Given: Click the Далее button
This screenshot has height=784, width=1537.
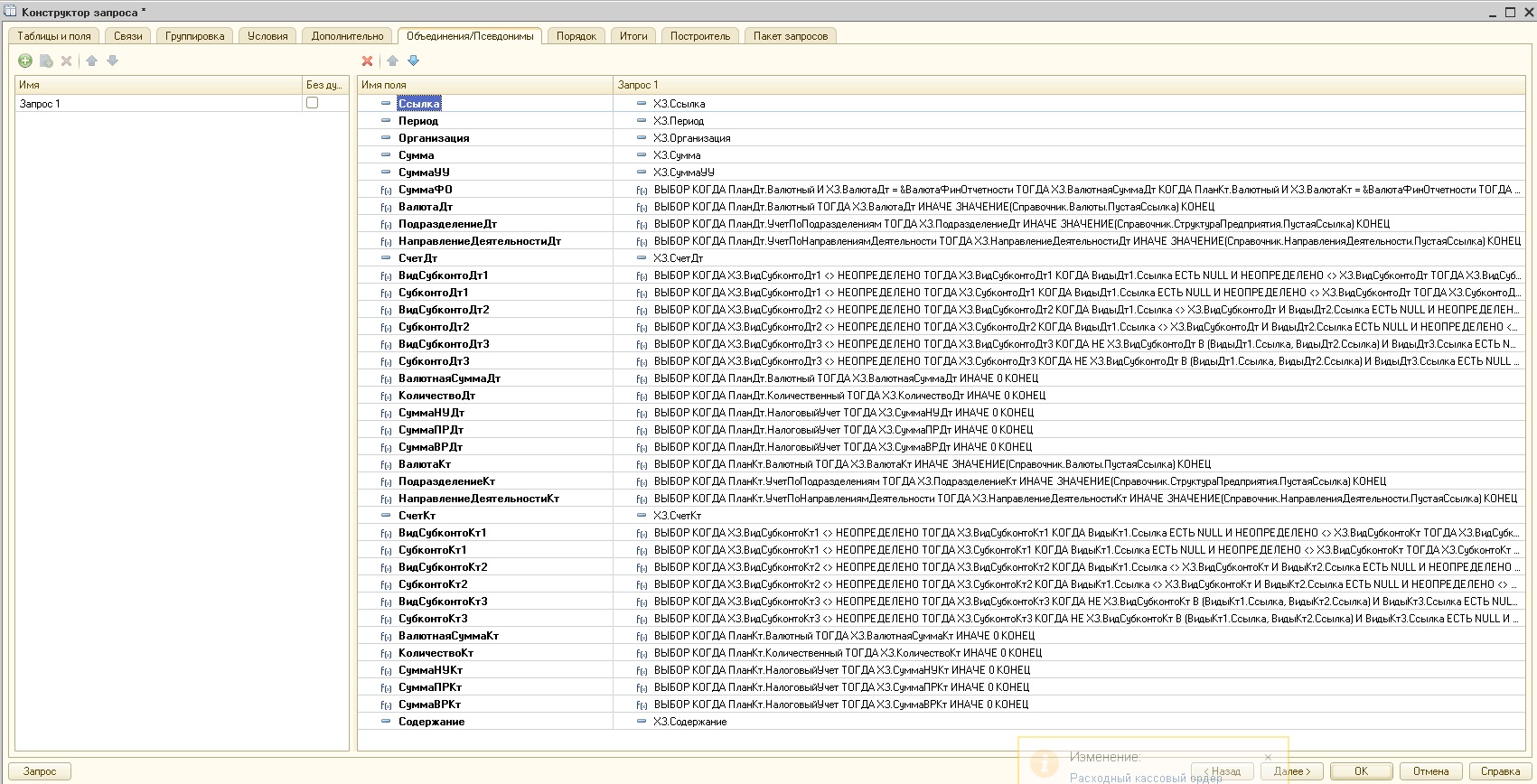Looking at the screenshot, I should (x=1292, y=771).
